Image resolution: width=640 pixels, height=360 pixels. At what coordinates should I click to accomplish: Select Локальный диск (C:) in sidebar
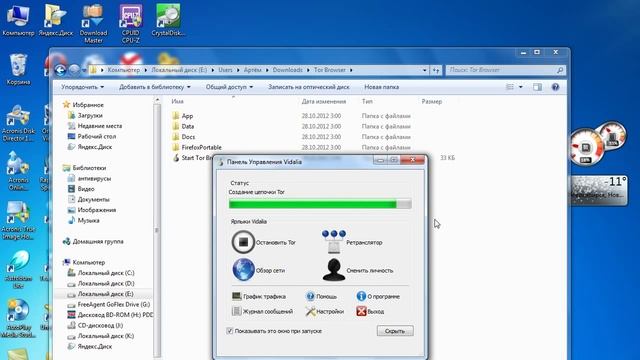coord(106,273)
